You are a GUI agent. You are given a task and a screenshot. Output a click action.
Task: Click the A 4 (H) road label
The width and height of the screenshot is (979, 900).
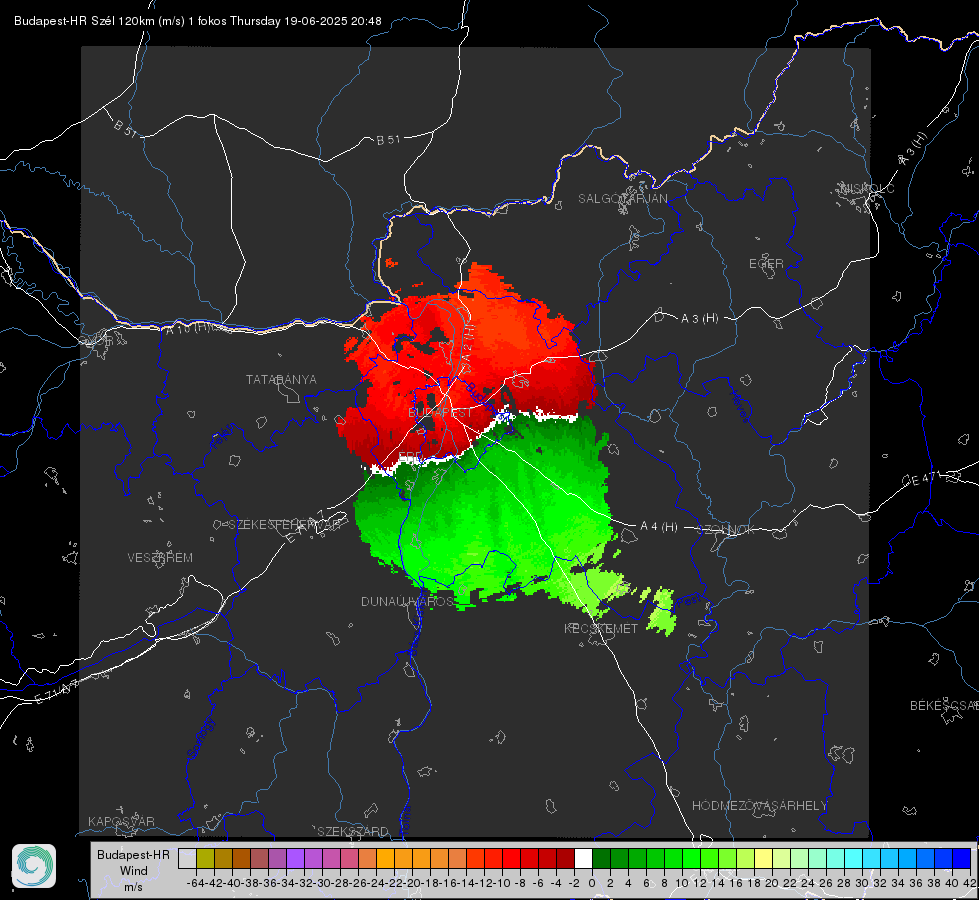[x=659, y=527]
